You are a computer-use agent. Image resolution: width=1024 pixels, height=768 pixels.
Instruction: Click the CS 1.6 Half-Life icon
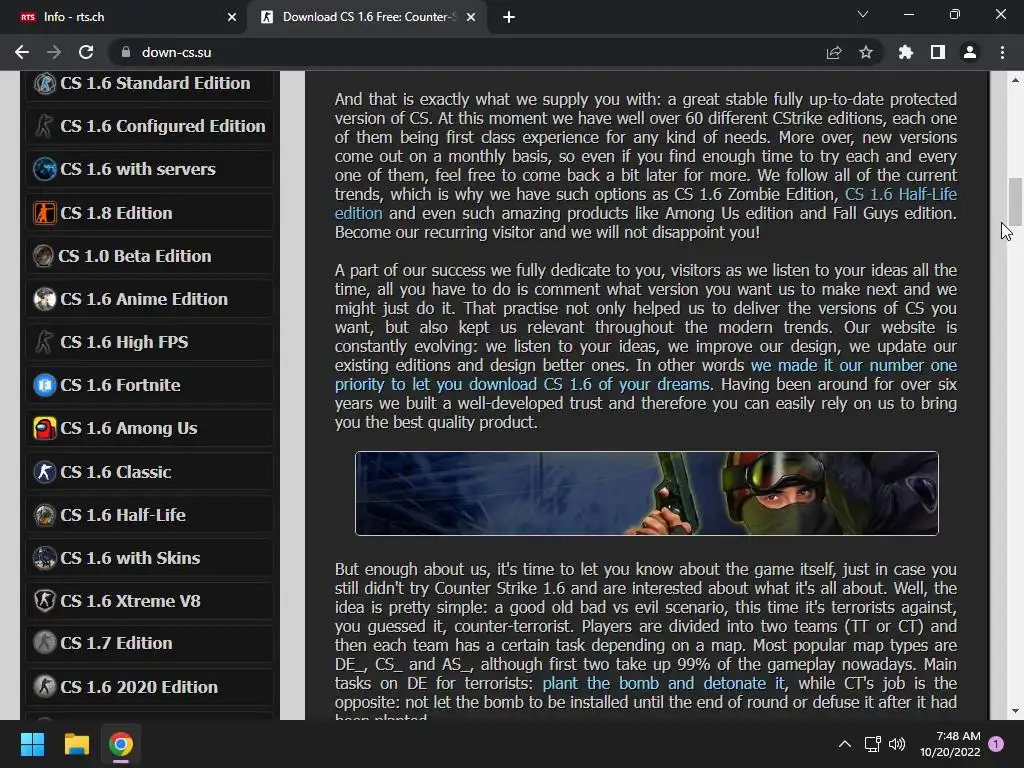tap(44, 515)
